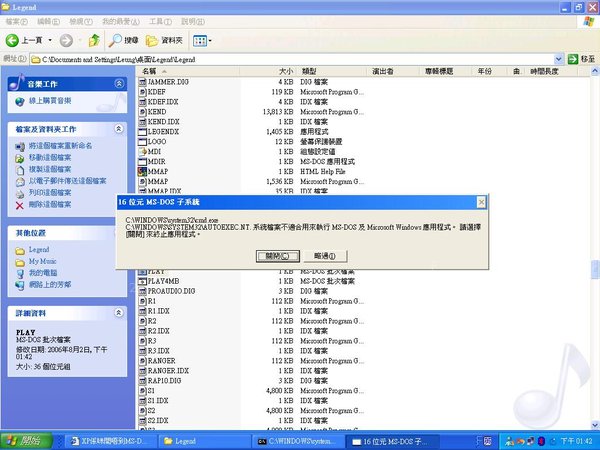This screenshot has height=450, width=600.
Task: Open the Back button history dropdown arrow
Action: (x=50, y=40)
